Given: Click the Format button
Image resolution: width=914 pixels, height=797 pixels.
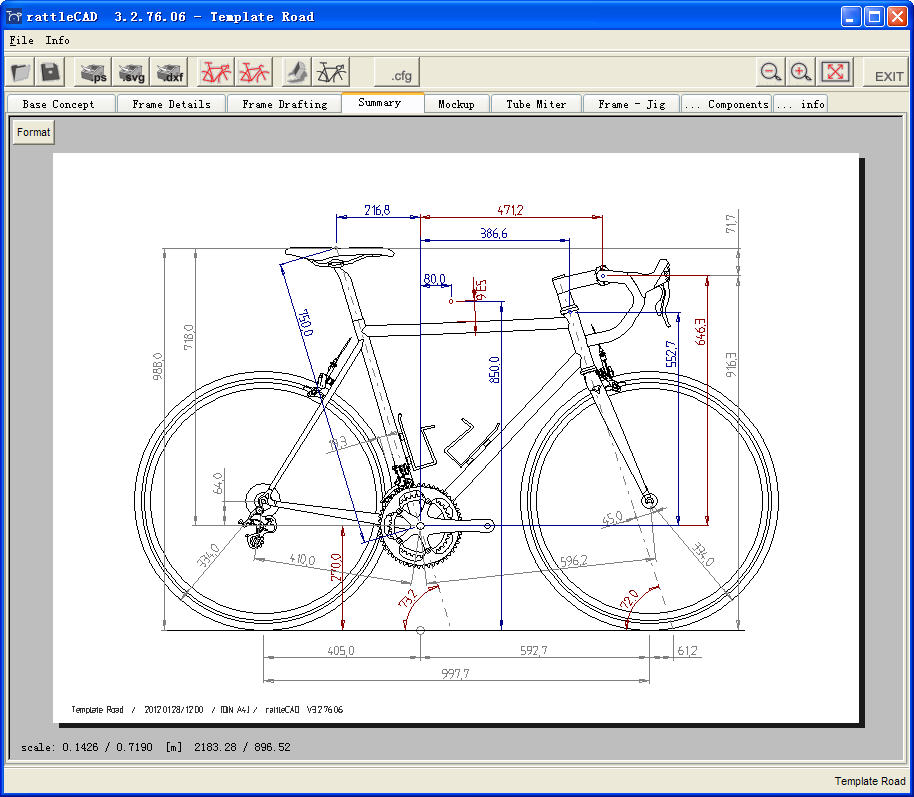Looking at the screenshot, I should [x=33, y=132].
